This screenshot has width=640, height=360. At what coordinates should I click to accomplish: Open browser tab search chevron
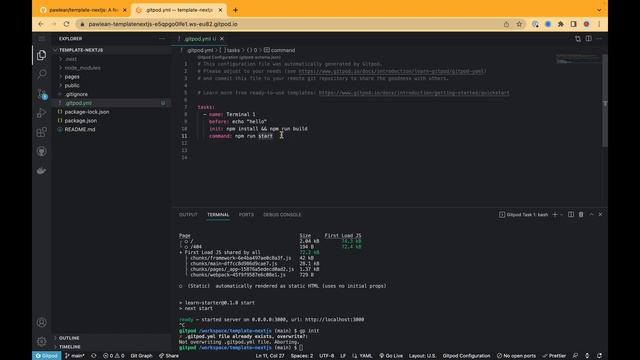(x=599, y=10)
